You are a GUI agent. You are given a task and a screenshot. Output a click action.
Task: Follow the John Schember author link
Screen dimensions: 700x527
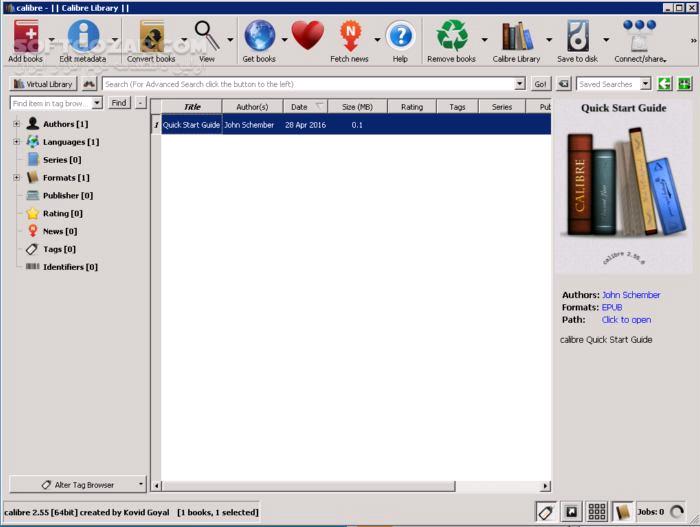click(631, 295)
